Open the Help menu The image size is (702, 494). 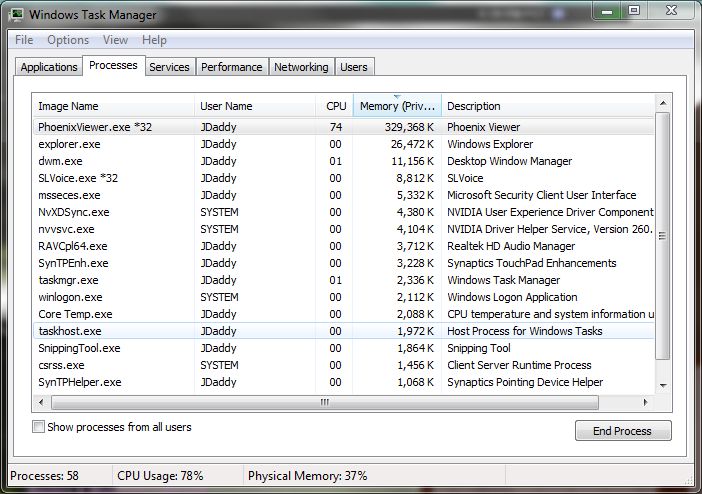point(154,40)
